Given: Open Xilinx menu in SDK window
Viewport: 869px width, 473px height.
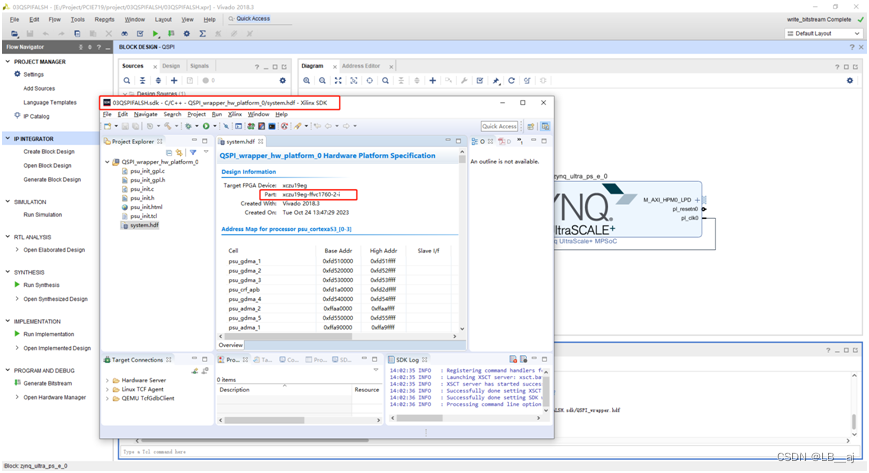Looking at the screenshot, I should pyautogui.click(x=235, y=114).
